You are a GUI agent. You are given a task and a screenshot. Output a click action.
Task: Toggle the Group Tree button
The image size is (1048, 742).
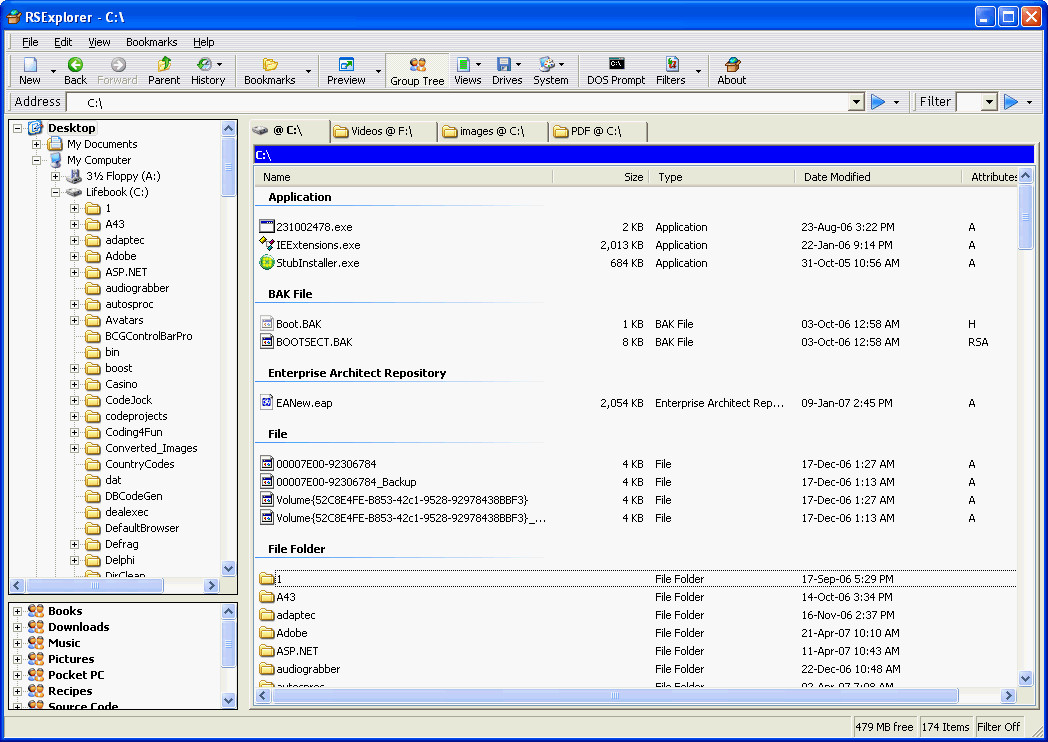[x=417, y=71]
